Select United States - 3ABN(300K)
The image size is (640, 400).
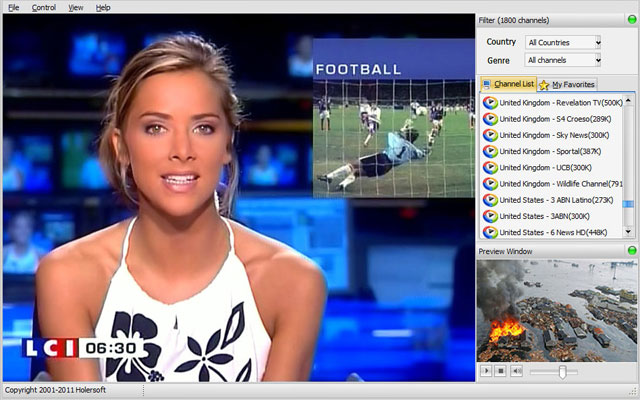(544, 216)
